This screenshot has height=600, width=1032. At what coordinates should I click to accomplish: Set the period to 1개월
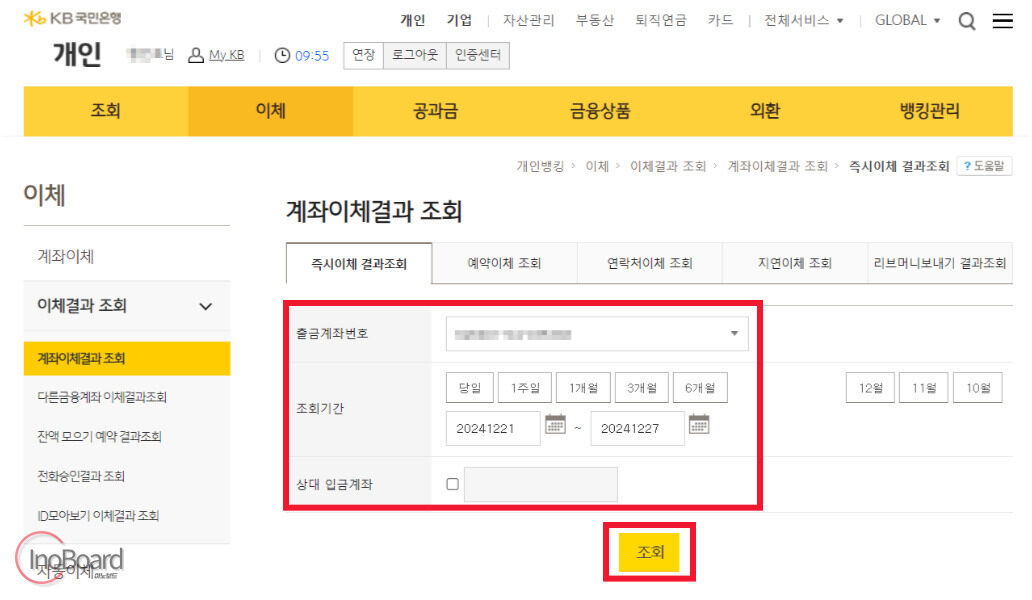[x=583, y=388]
